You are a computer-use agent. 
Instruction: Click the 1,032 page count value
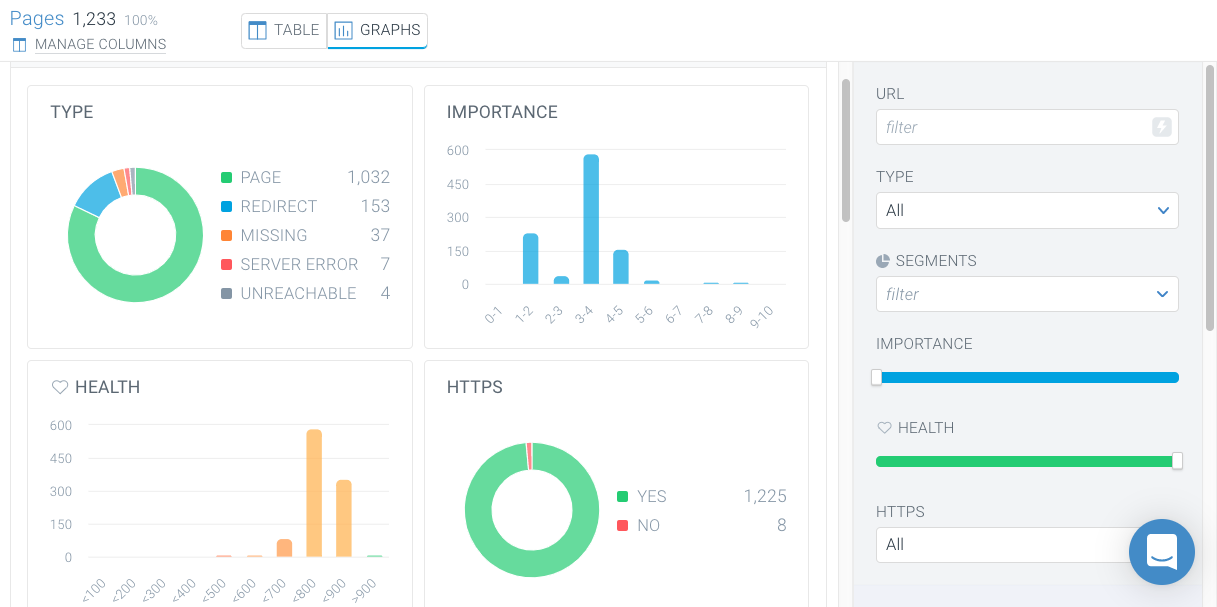point(368,177)
